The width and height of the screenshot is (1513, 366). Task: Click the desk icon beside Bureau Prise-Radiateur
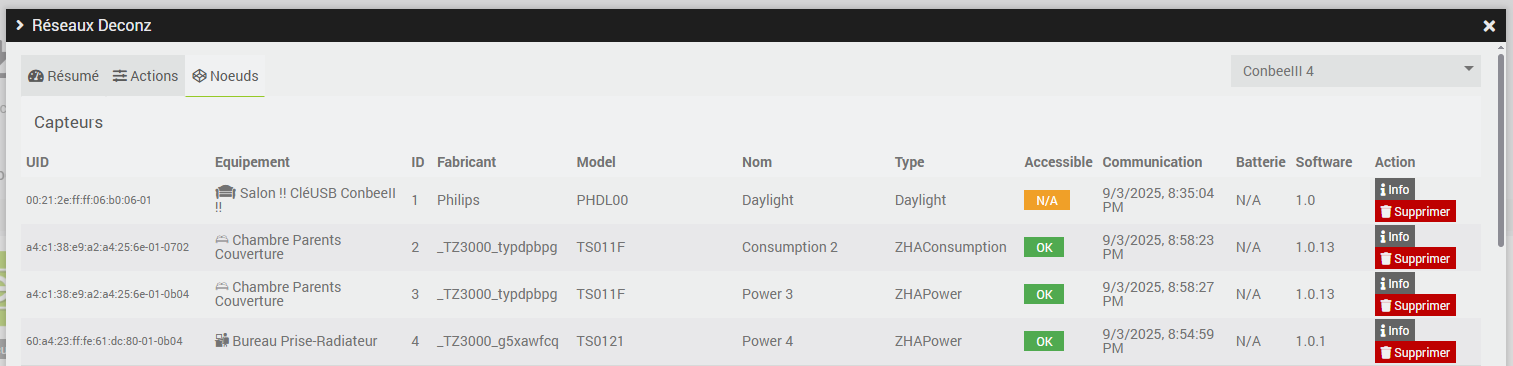tap(222, 341)
